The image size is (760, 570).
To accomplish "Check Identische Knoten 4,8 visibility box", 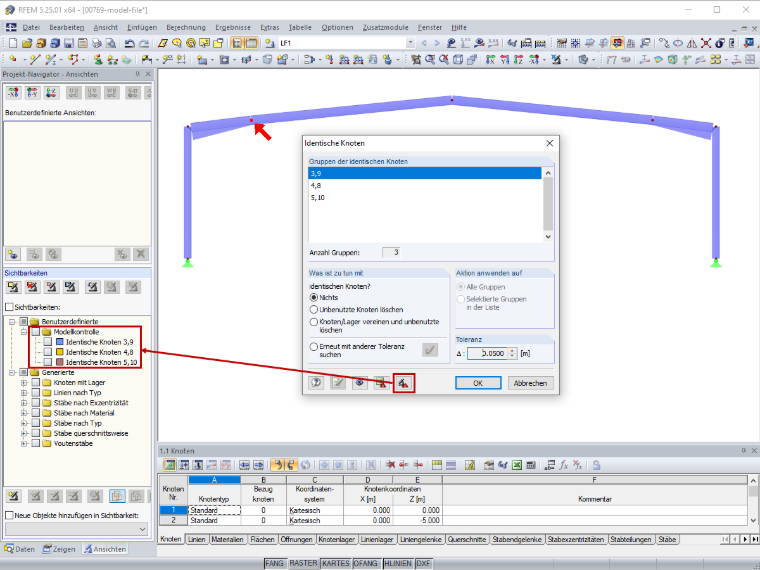I will pyautogui.click(x=48, y=352).
